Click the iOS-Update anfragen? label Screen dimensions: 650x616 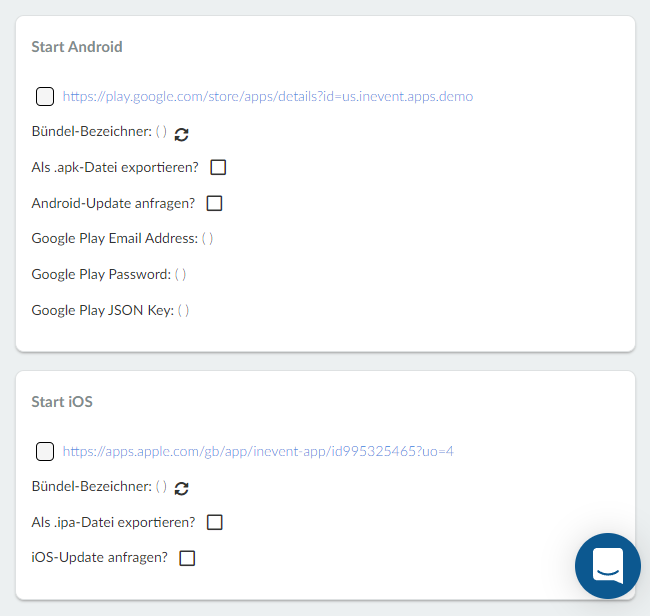[x=99, y=558]
